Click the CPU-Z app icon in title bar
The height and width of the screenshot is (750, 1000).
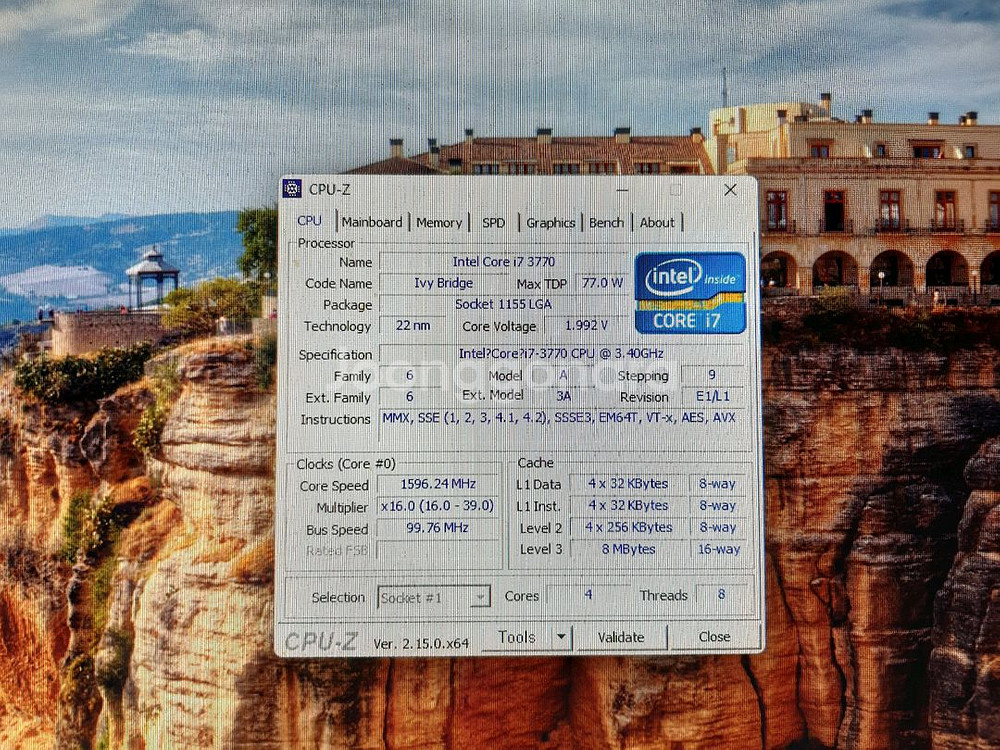point(292,189)
